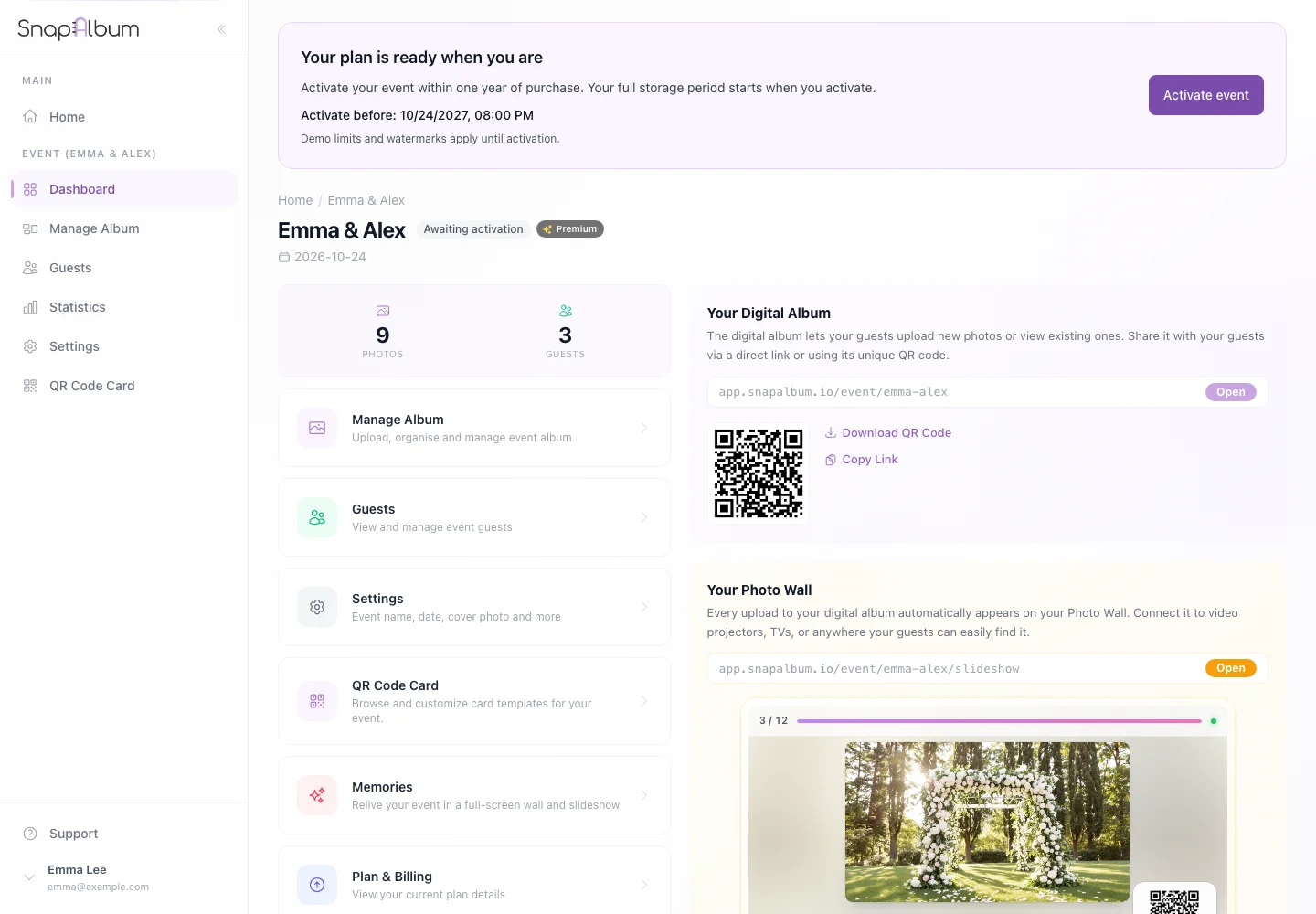Click the Memories sparkle icon
Viewport: 1316px width, 914px height.
coord(317,795)
